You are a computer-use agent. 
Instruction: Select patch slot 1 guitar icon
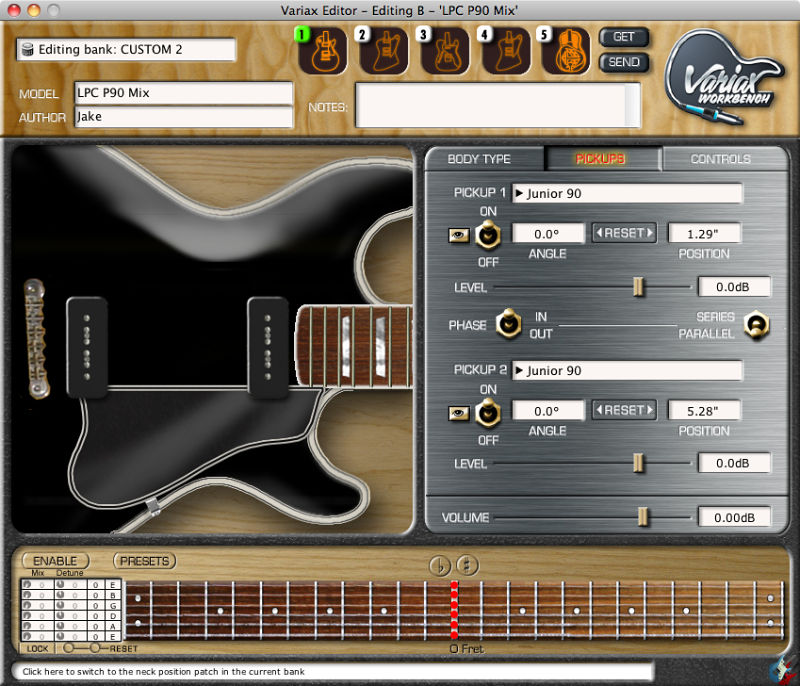[x=322, y=50]
